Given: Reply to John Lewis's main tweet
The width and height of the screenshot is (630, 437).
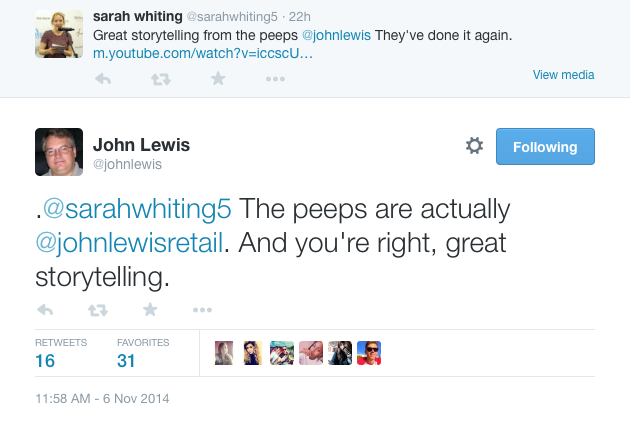Looking at the screenshot, I should pyautogui.click(x=44, y=310).
